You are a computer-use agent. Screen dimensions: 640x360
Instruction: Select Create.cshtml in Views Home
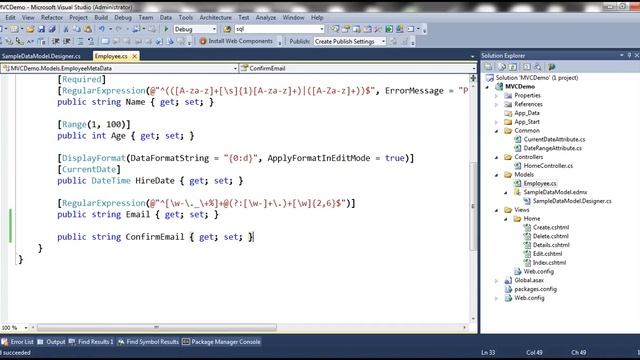[551, 228]
